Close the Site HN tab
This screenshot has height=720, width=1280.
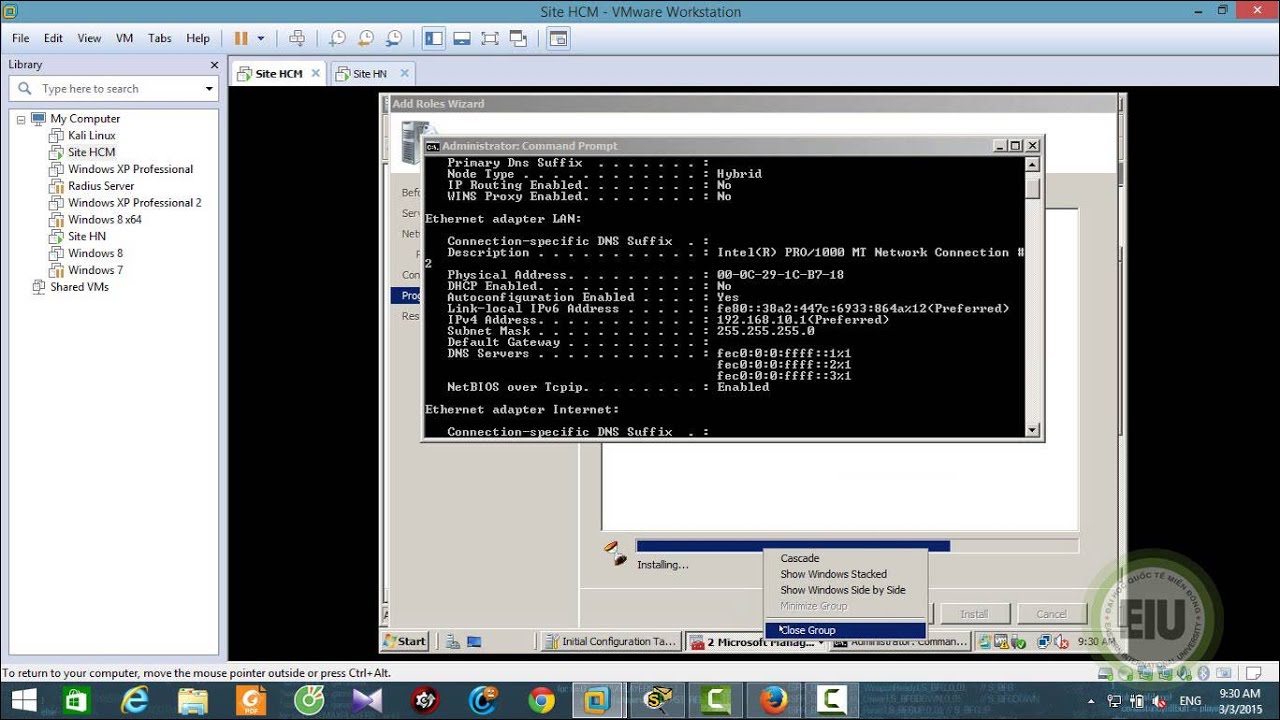pyautogui.click(x=404, y=73)
